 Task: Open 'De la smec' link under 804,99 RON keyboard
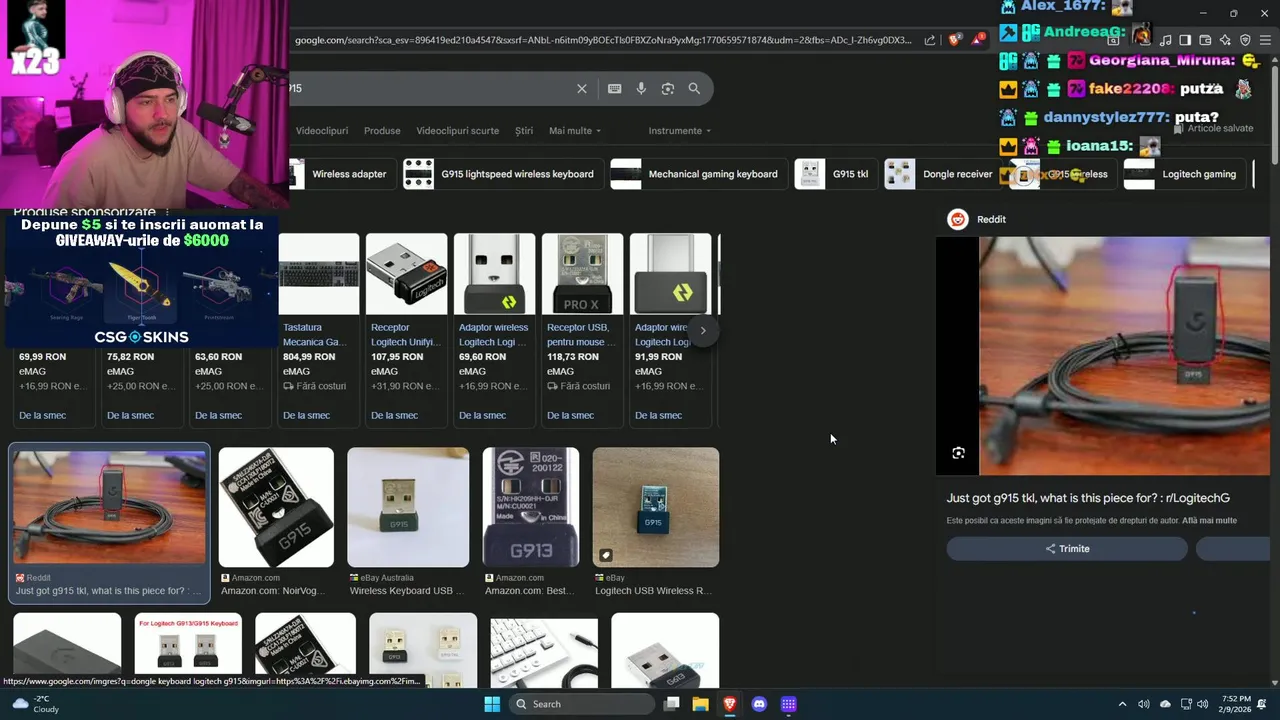306,415
